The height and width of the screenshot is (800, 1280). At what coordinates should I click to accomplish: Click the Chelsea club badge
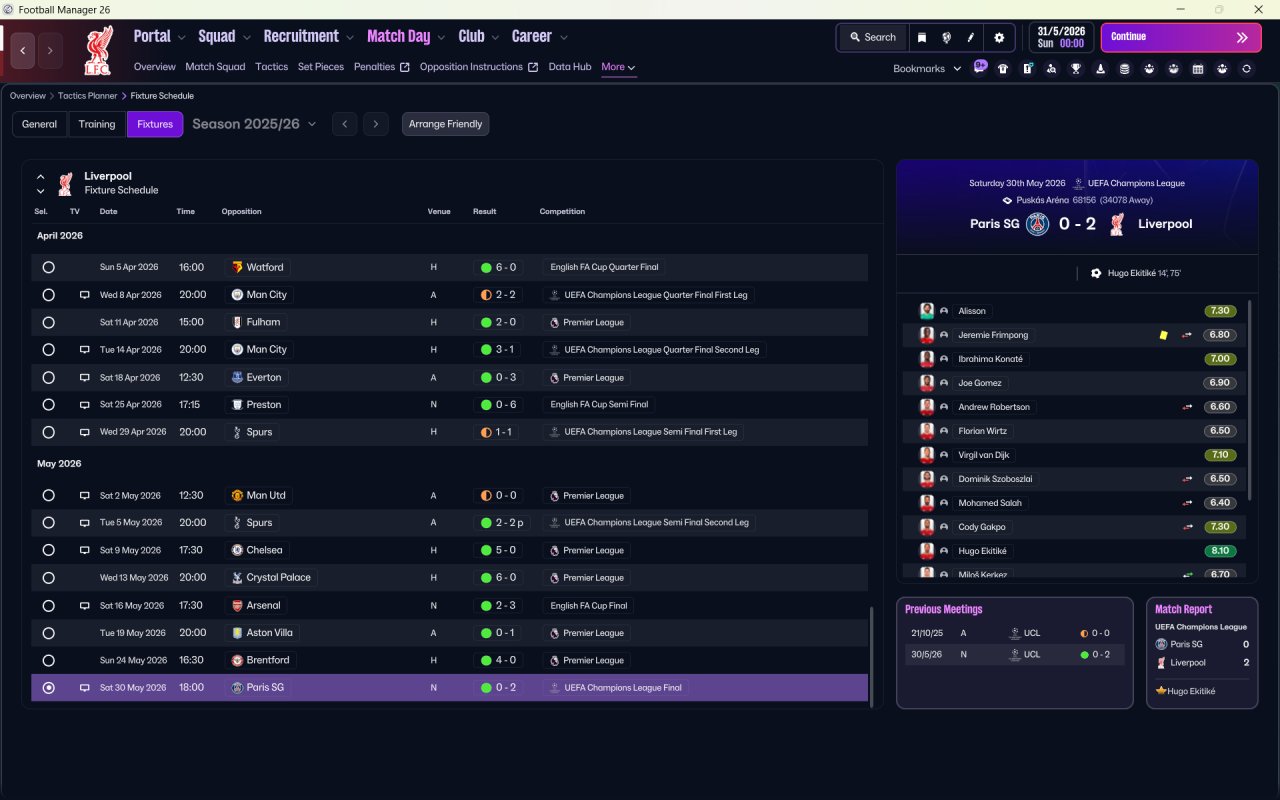pos(237,550)
